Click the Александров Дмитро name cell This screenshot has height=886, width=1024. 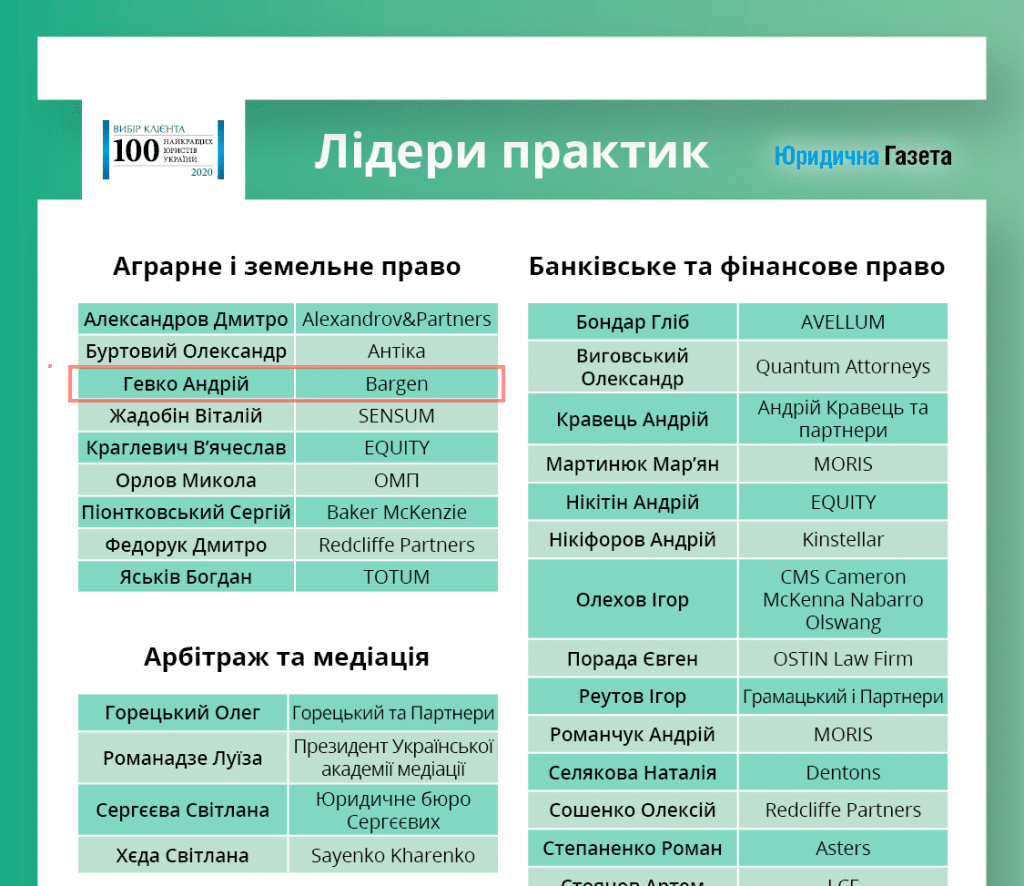[x=186, y=320]
